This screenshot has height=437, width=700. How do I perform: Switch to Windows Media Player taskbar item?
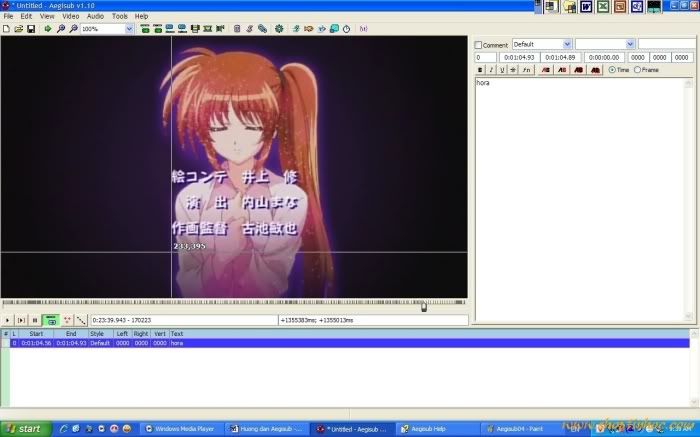(182, 429)
